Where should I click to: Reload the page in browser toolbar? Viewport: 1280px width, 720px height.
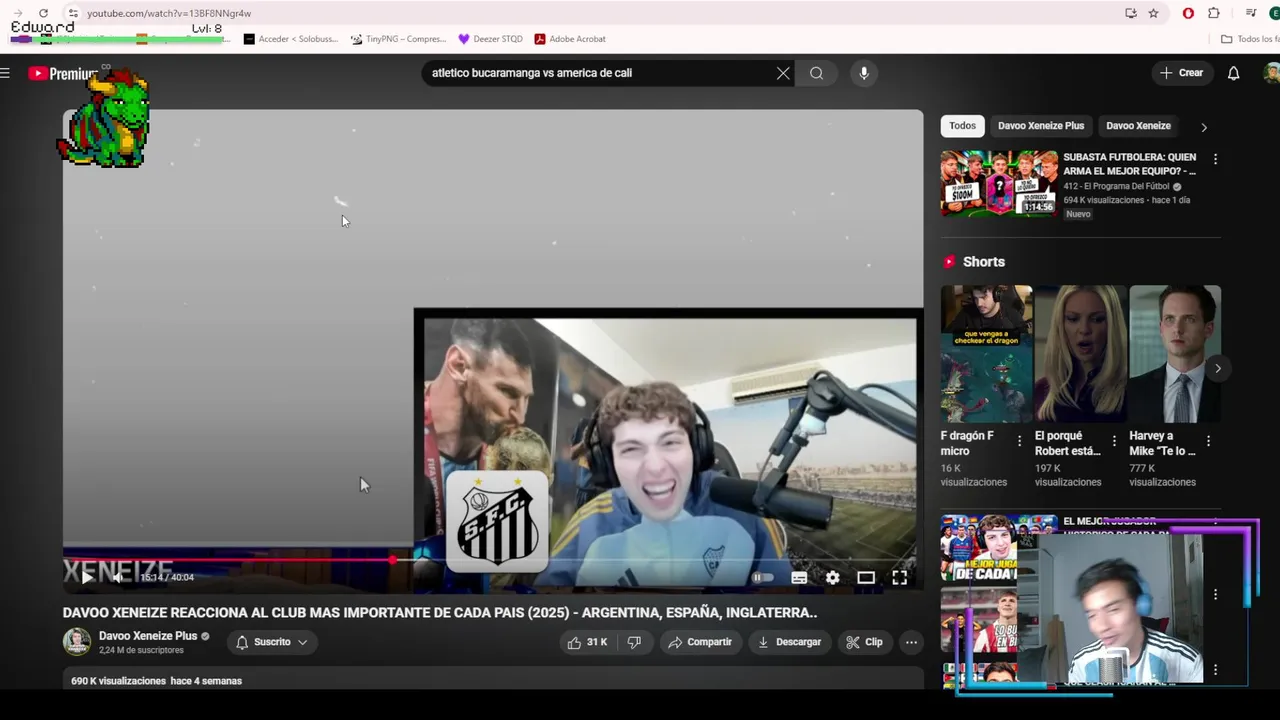point(43,13)
